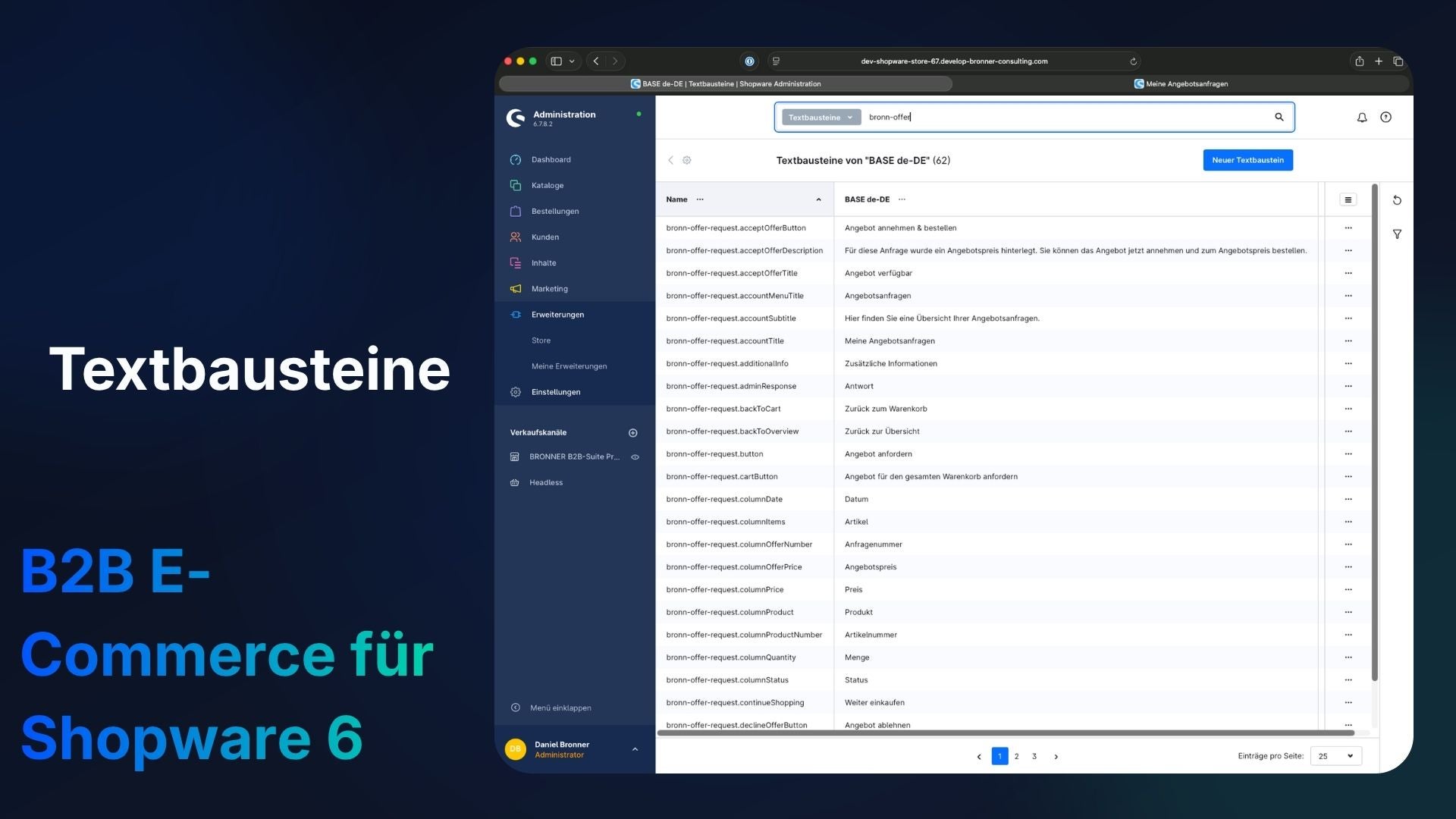Go to page 3 of results
The image size is (1456, 819).
point(1034,756)
